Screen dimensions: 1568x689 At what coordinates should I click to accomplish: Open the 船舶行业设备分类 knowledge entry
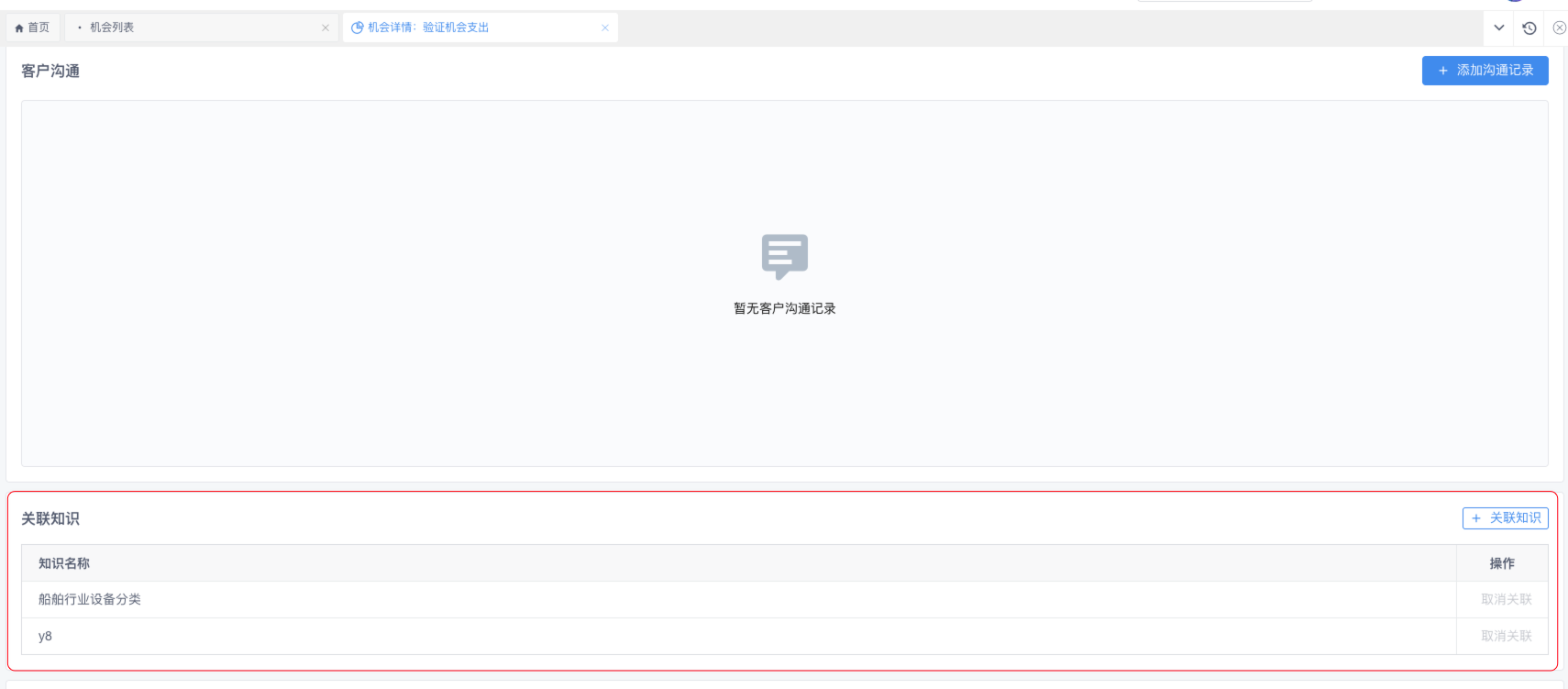point(90,599)
